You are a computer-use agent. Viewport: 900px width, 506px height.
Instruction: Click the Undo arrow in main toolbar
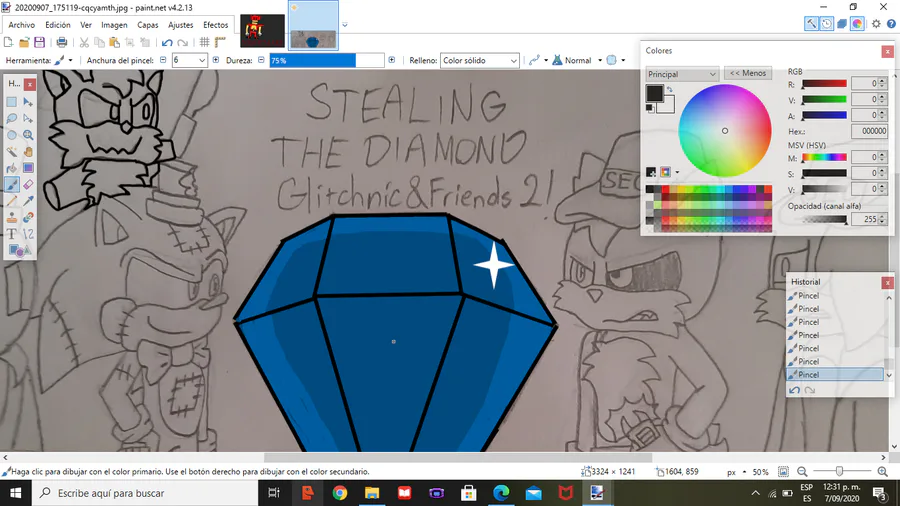coord(167,42)
